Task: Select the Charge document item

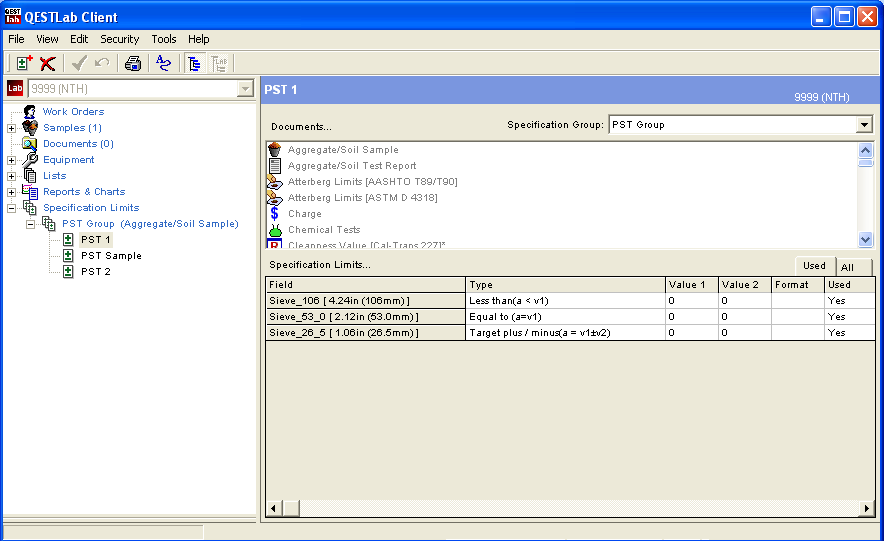Action: (305, 214)
